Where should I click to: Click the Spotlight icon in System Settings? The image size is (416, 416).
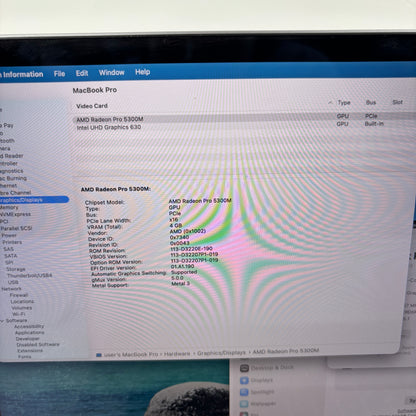pyautogui.click(x=244, y=392)
